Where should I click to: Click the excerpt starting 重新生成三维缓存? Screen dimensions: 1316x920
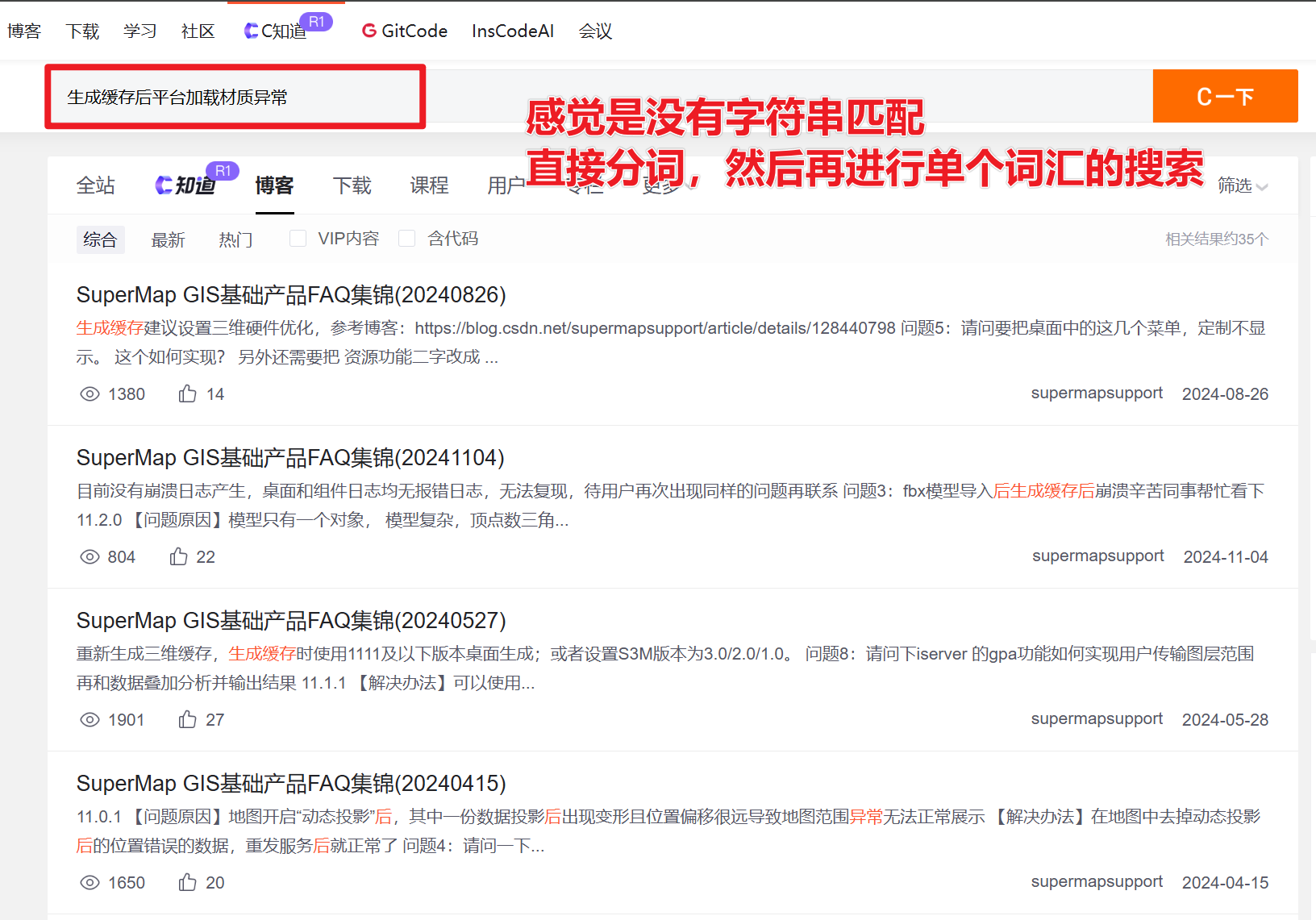click(666, 668)
